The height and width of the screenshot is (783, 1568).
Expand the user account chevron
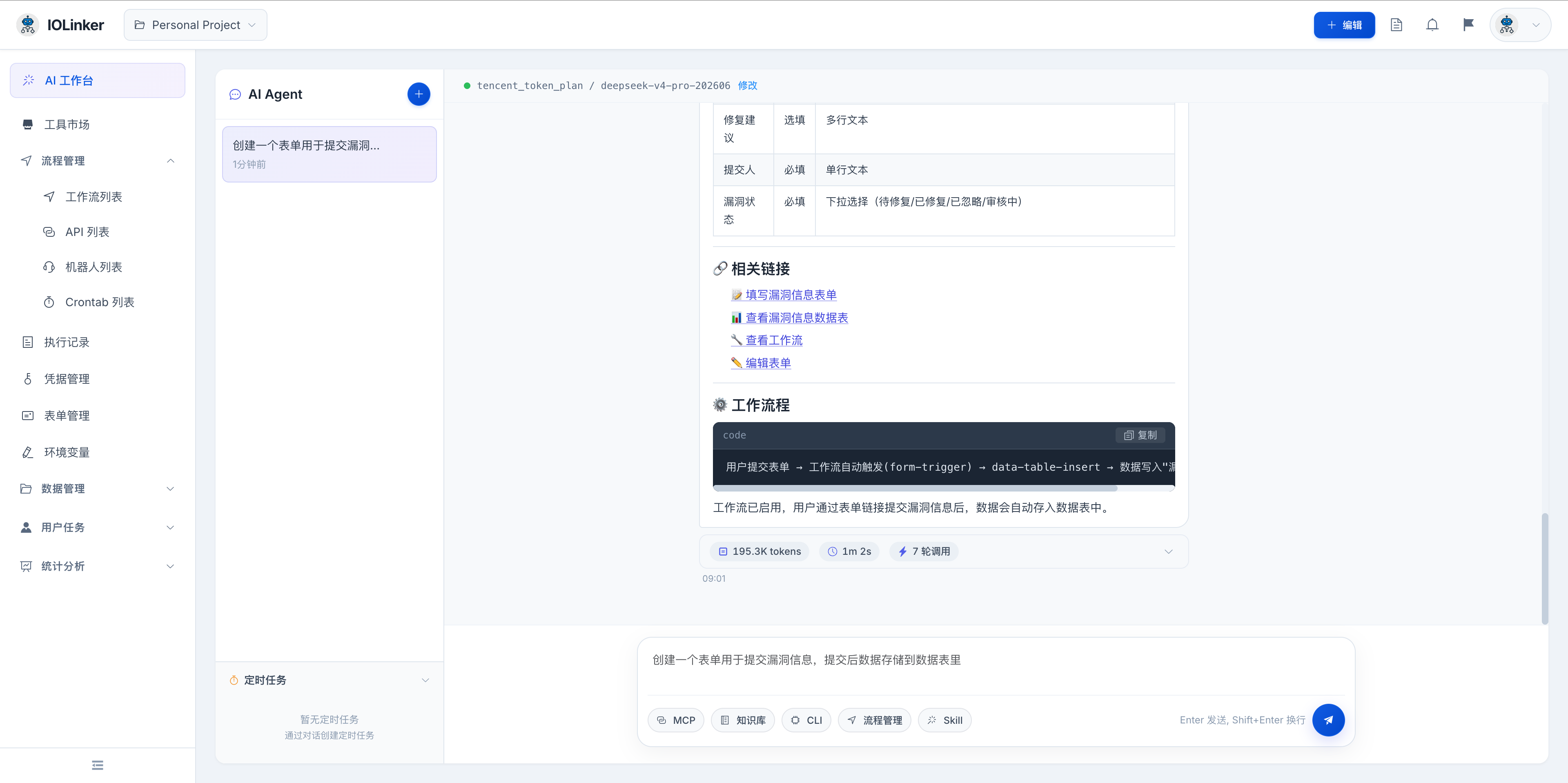1536,25
